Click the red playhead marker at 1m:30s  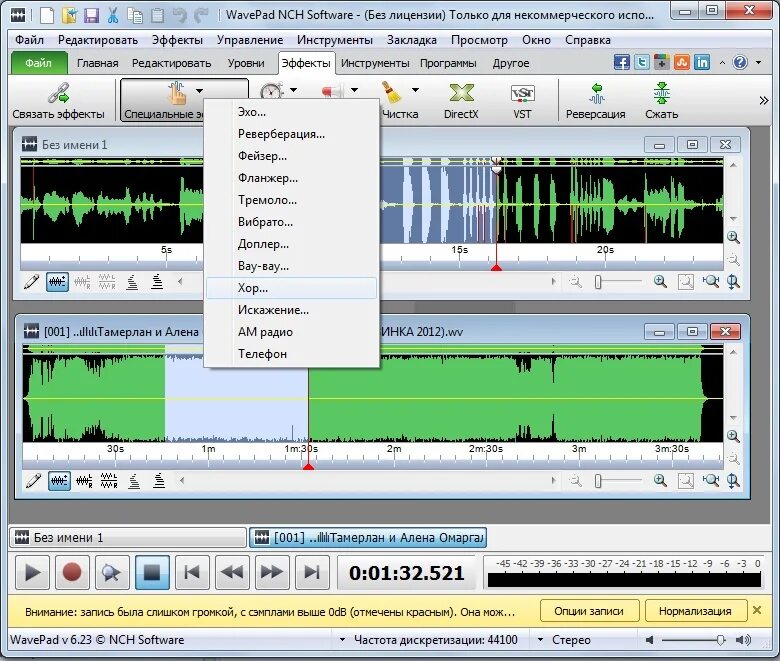(308, 466)
